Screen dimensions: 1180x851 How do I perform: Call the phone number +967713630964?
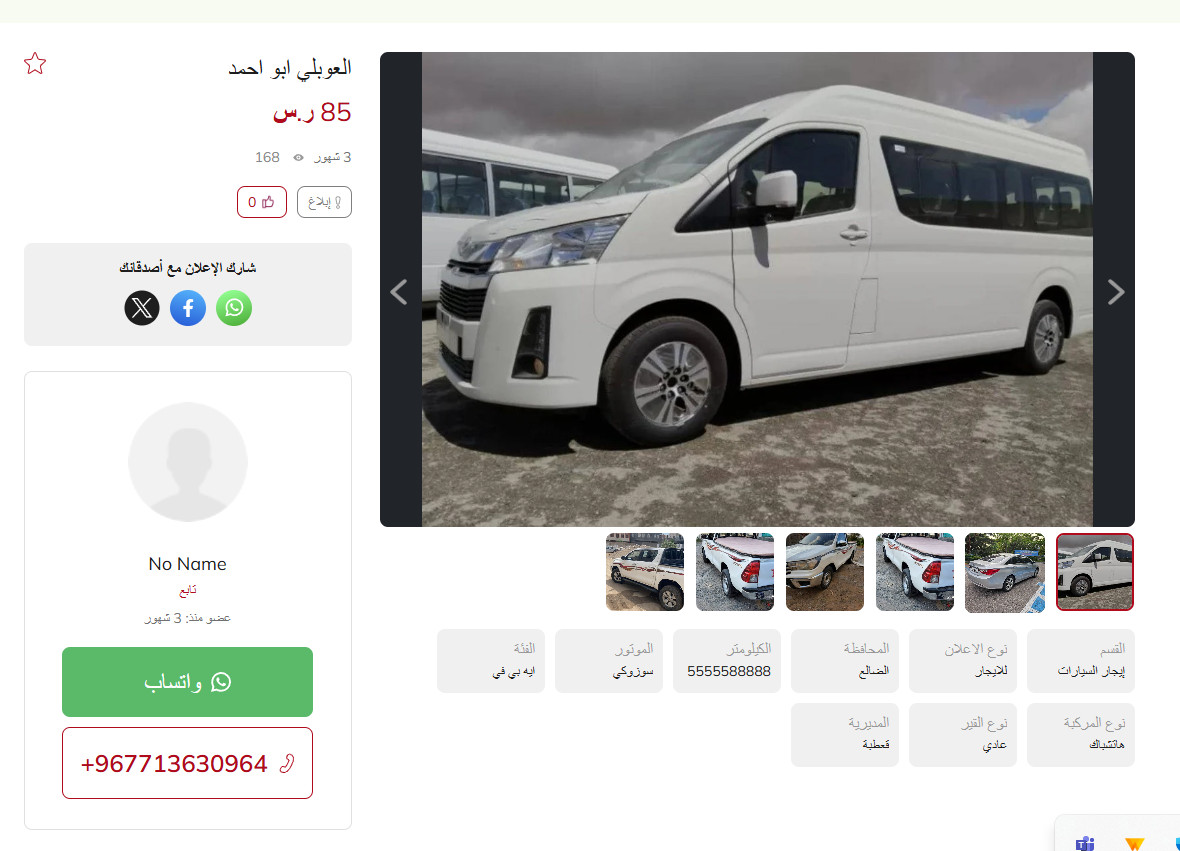[x=187, y=763]
